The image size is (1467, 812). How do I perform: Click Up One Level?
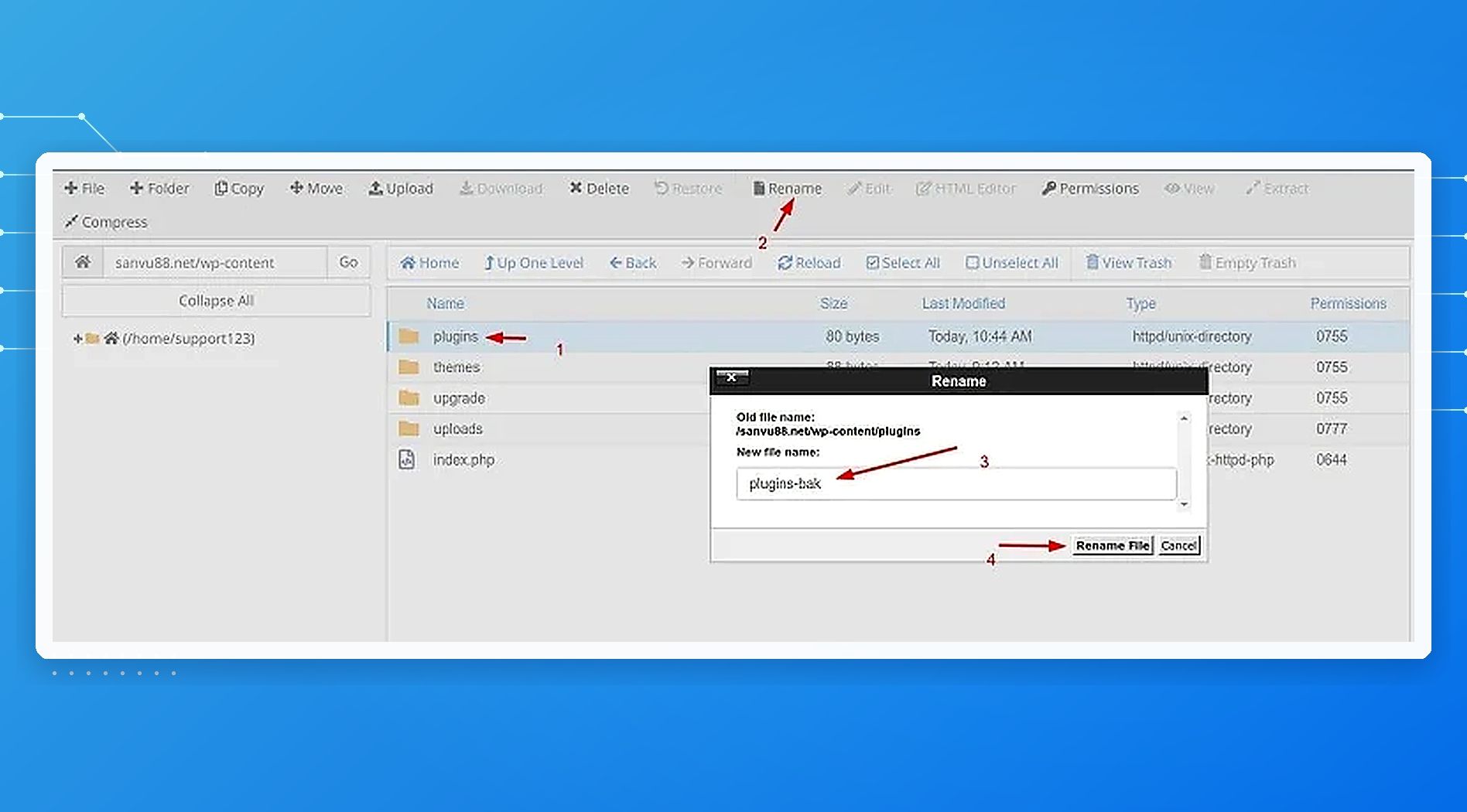coord(534,263)
